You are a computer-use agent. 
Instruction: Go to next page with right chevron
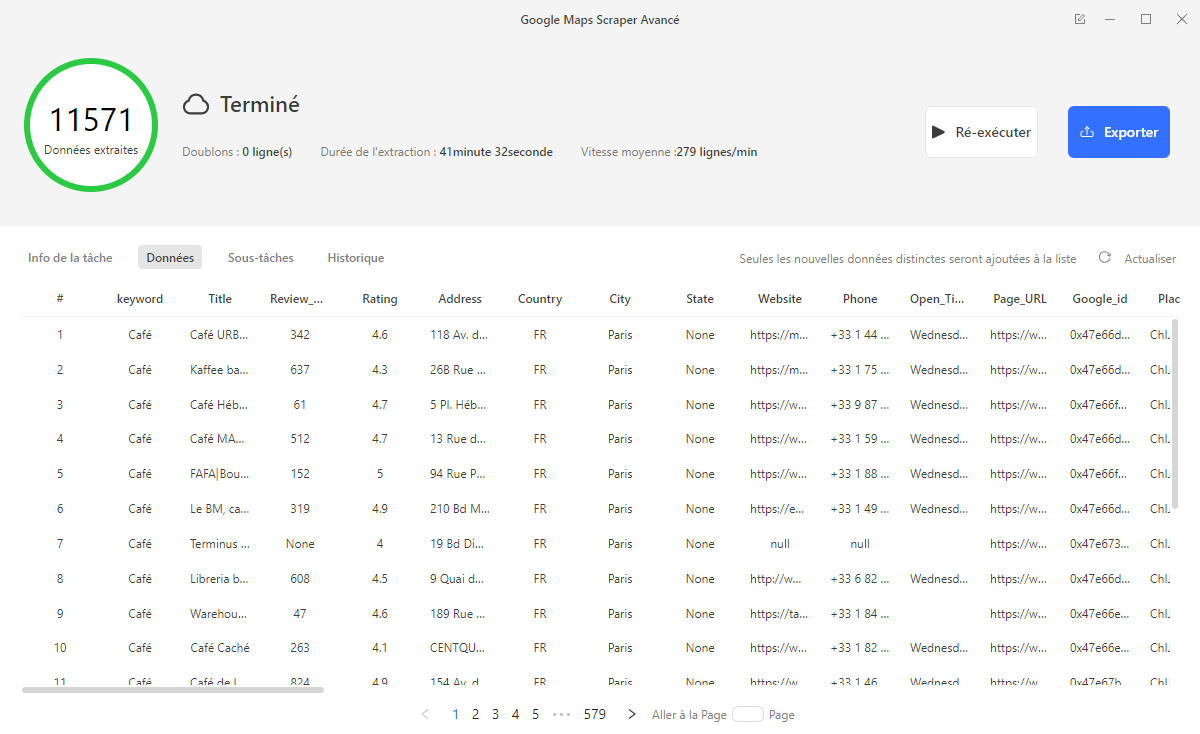pyautogui.click(x=632, y=714)
